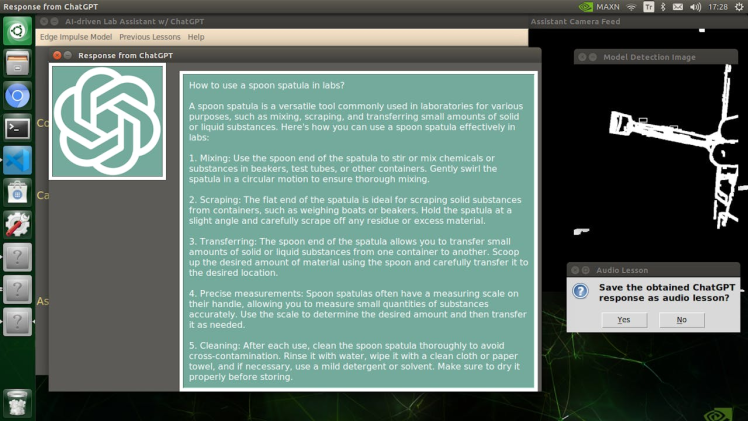Image resolution: width=748 pixels, height=421 pixels.
Task: Click the '1. Mixing' paragraph heading
Action: [x=208, y=158]
